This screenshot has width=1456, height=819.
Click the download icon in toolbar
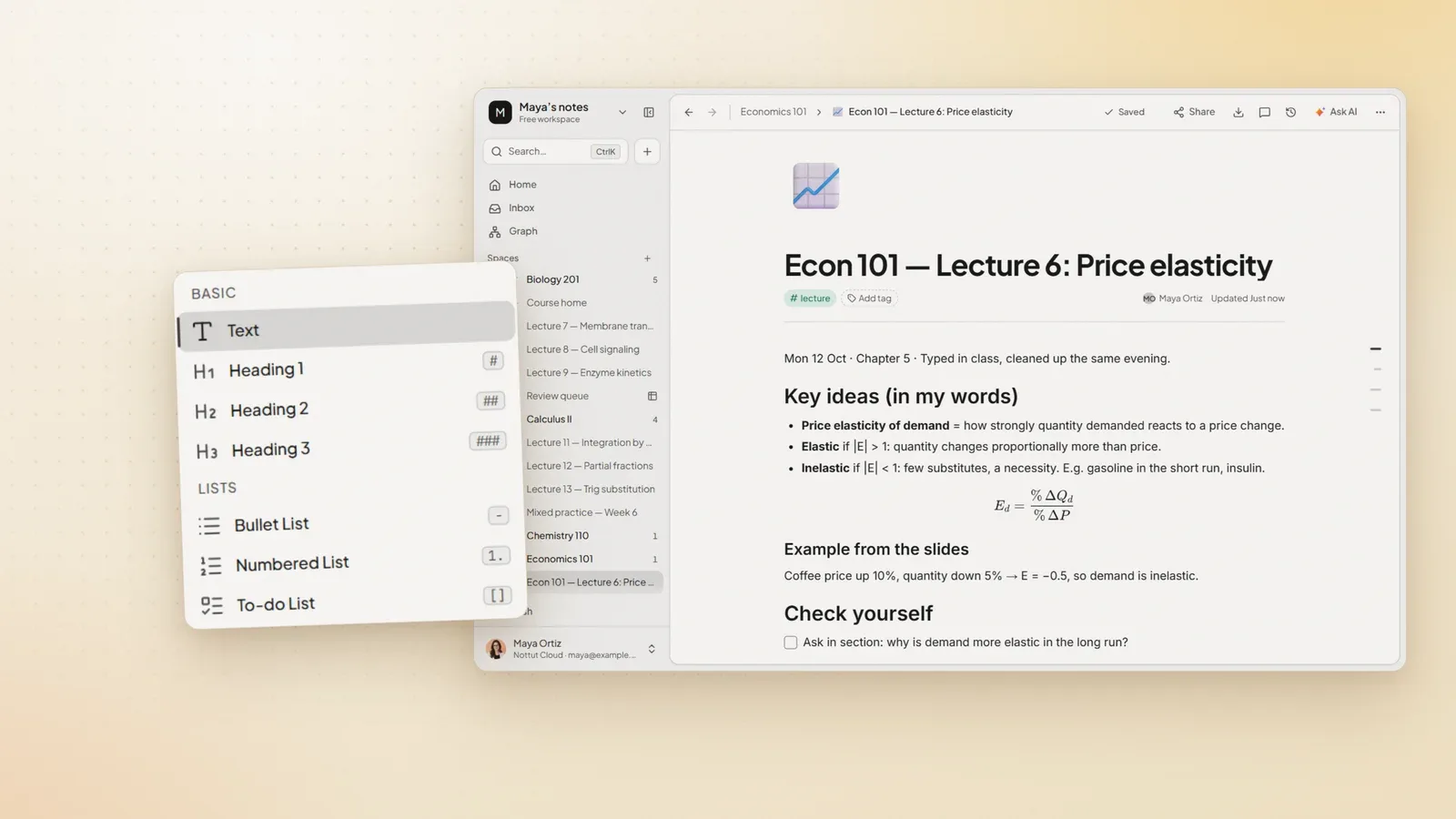click(1239, 112)
